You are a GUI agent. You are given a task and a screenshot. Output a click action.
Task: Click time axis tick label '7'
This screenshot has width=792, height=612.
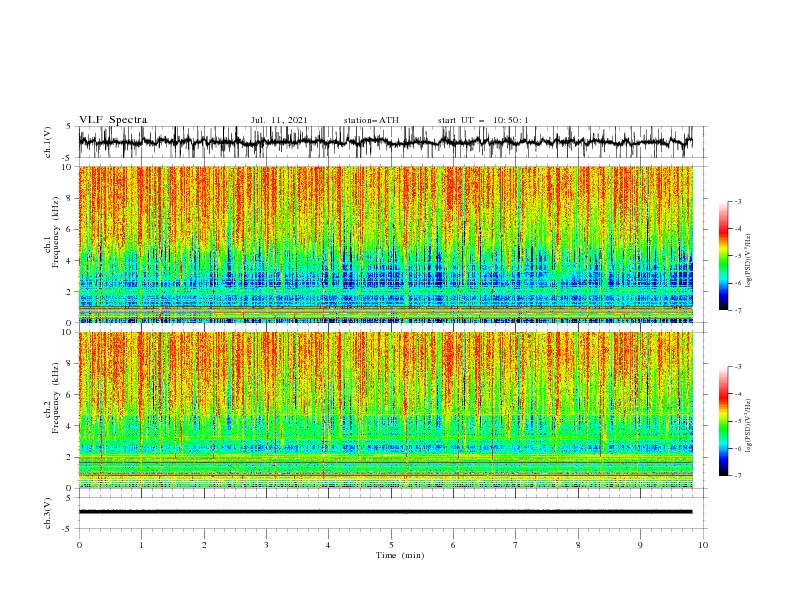tap(516, 545)
